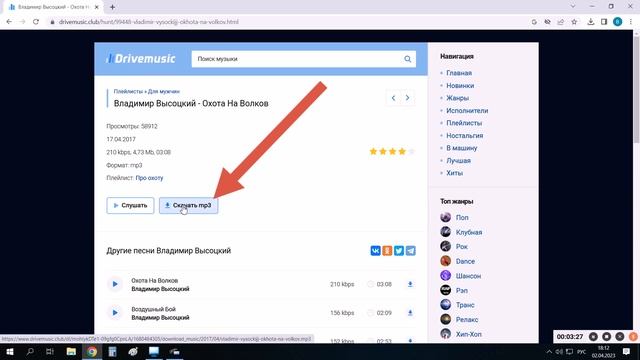The image size is (640, 360).
Task: Open Главная in navigation
Action: tap(459, 73)
